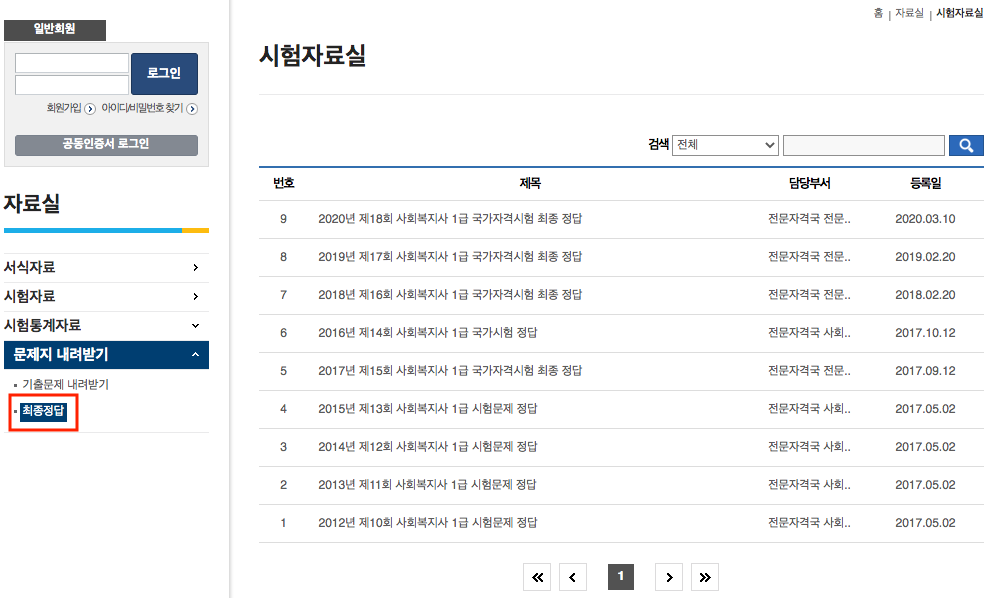
Task: Click the previous page arrow icon
Action: tap(573, 577)
